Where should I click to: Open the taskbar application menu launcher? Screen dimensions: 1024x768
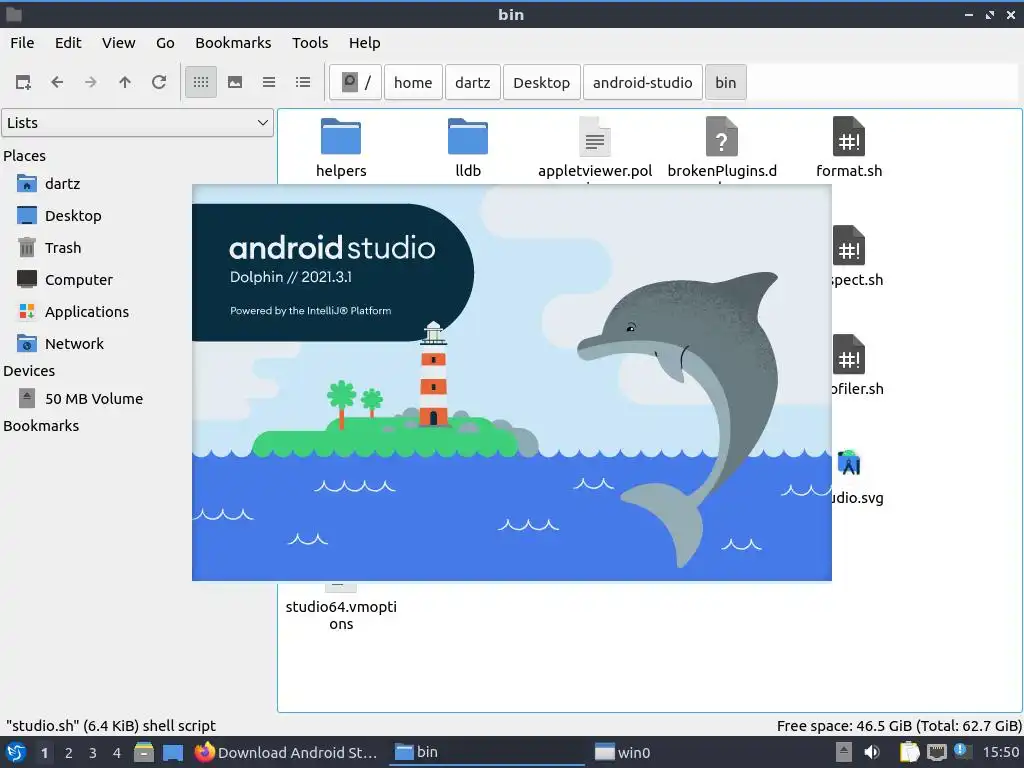16,753
